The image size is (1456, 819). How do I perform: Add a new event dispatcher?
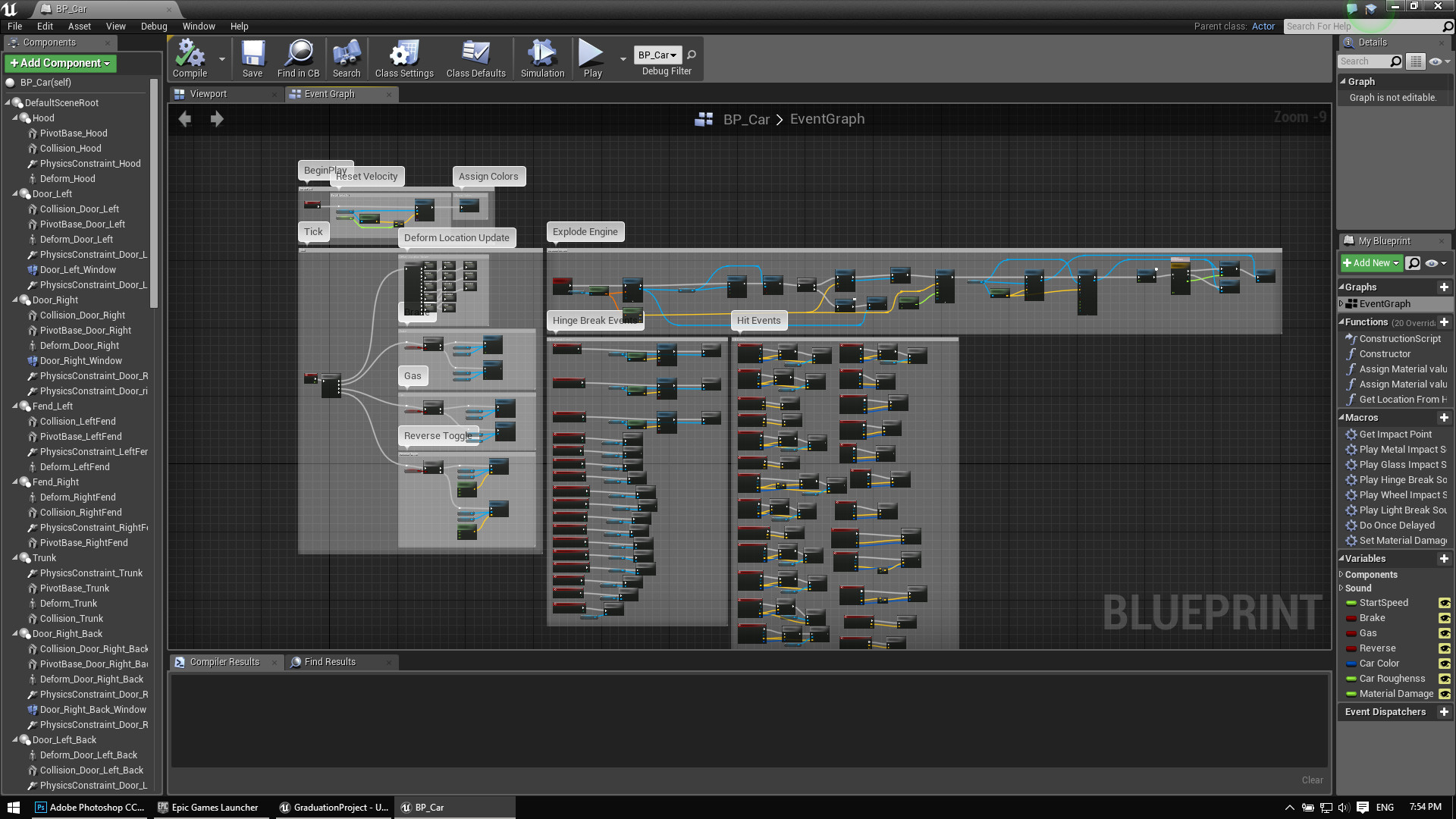[x=1444, y=712]
